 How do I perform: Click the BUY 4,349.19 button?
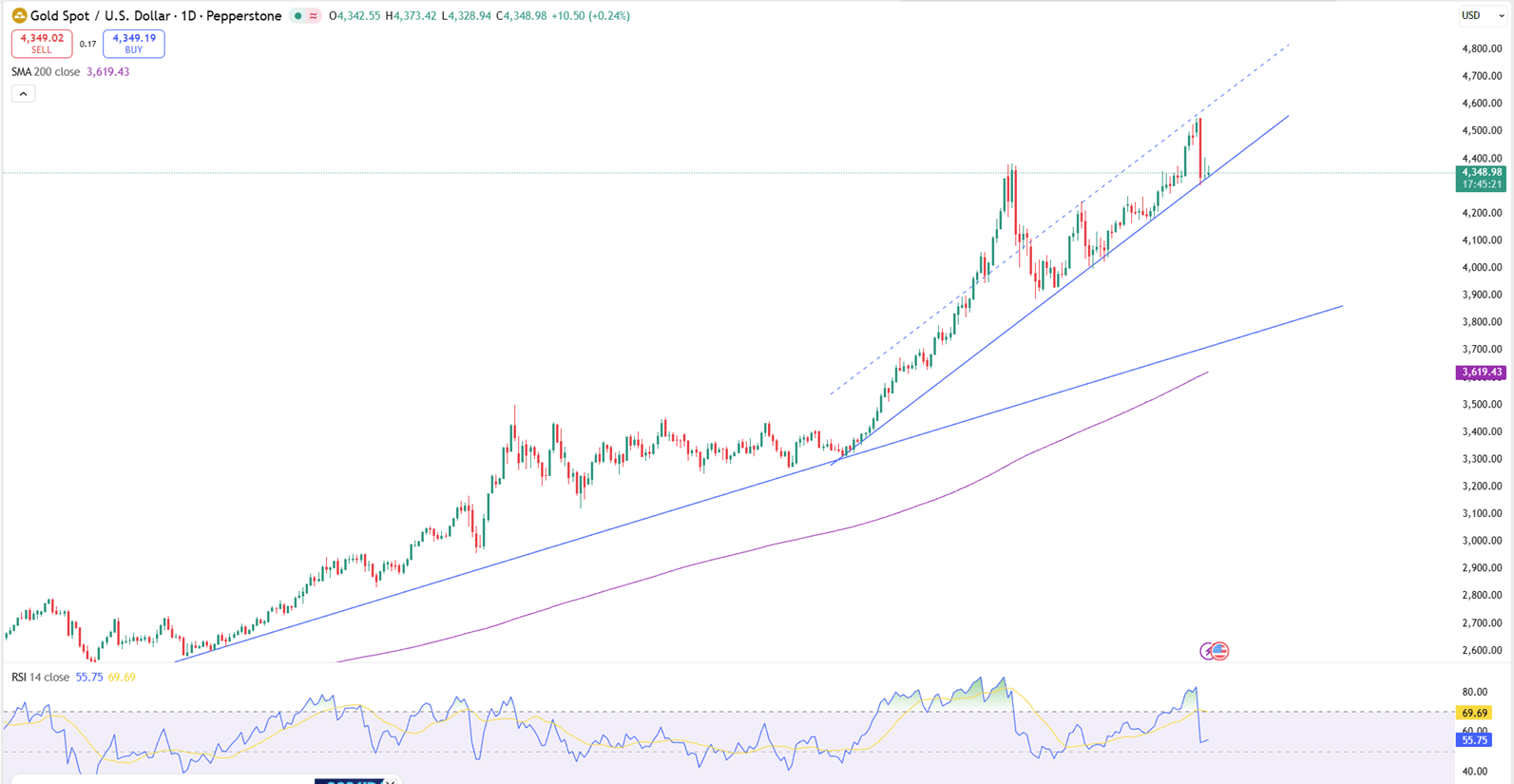pyautogui.click(x=133, y=44)
